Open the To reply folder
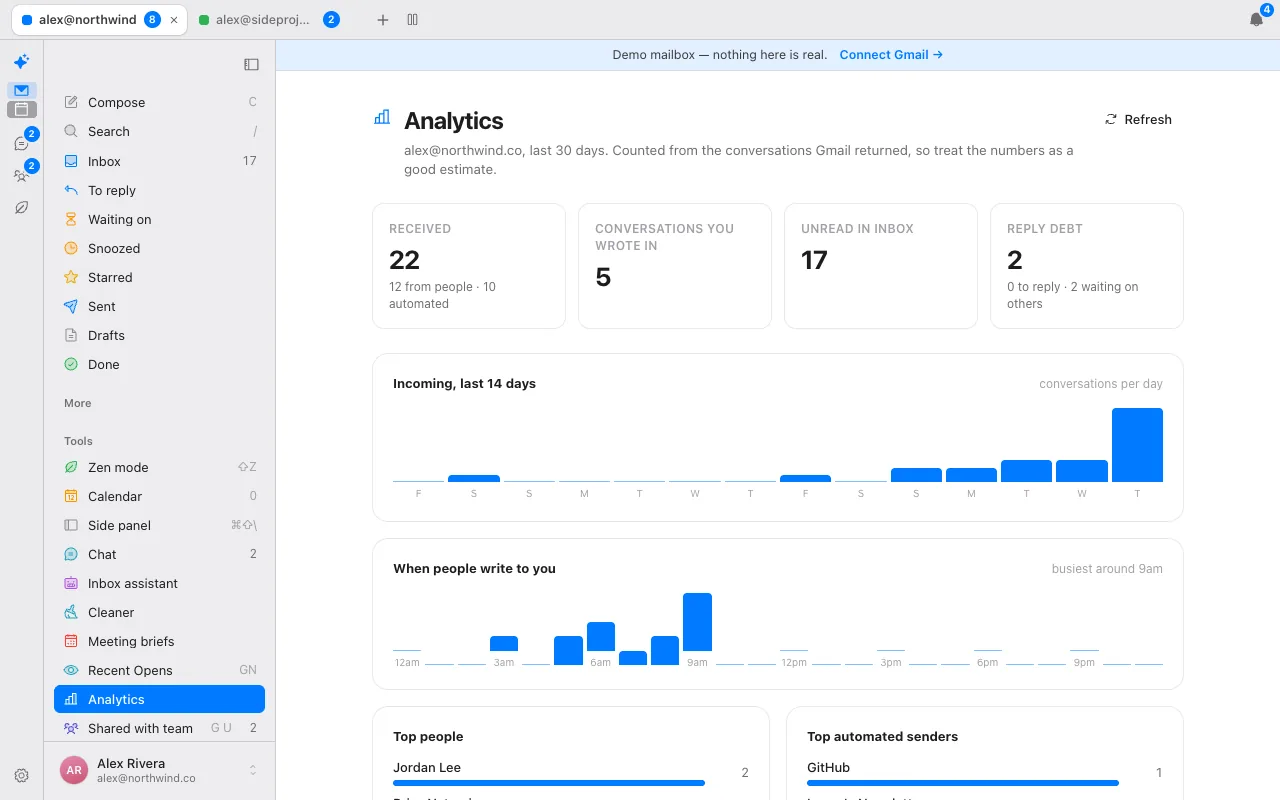 pyautogui.click(x=160, y=190)
